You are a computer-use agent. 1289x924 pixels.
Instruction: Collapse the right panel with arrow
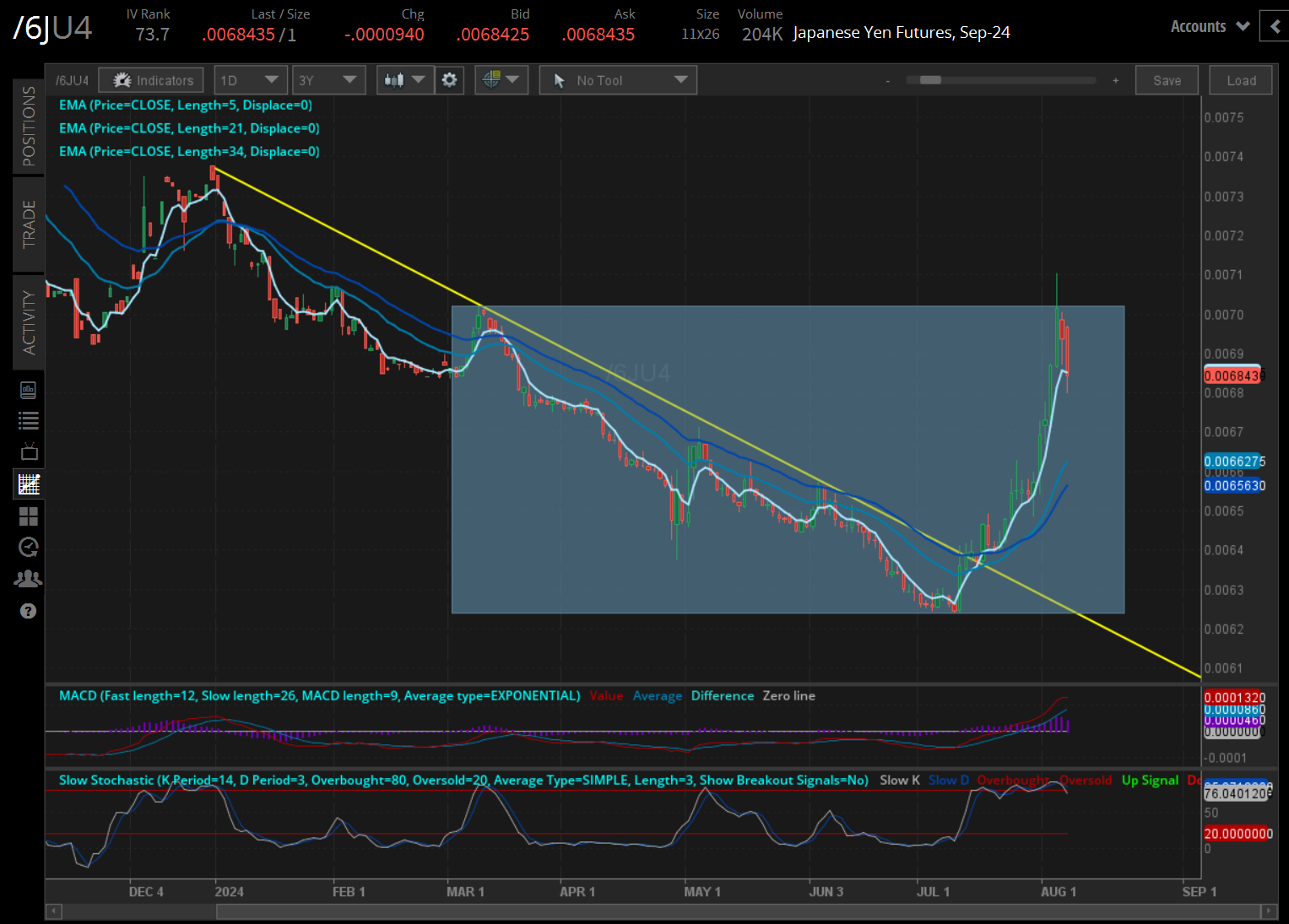coord(1274,26)
